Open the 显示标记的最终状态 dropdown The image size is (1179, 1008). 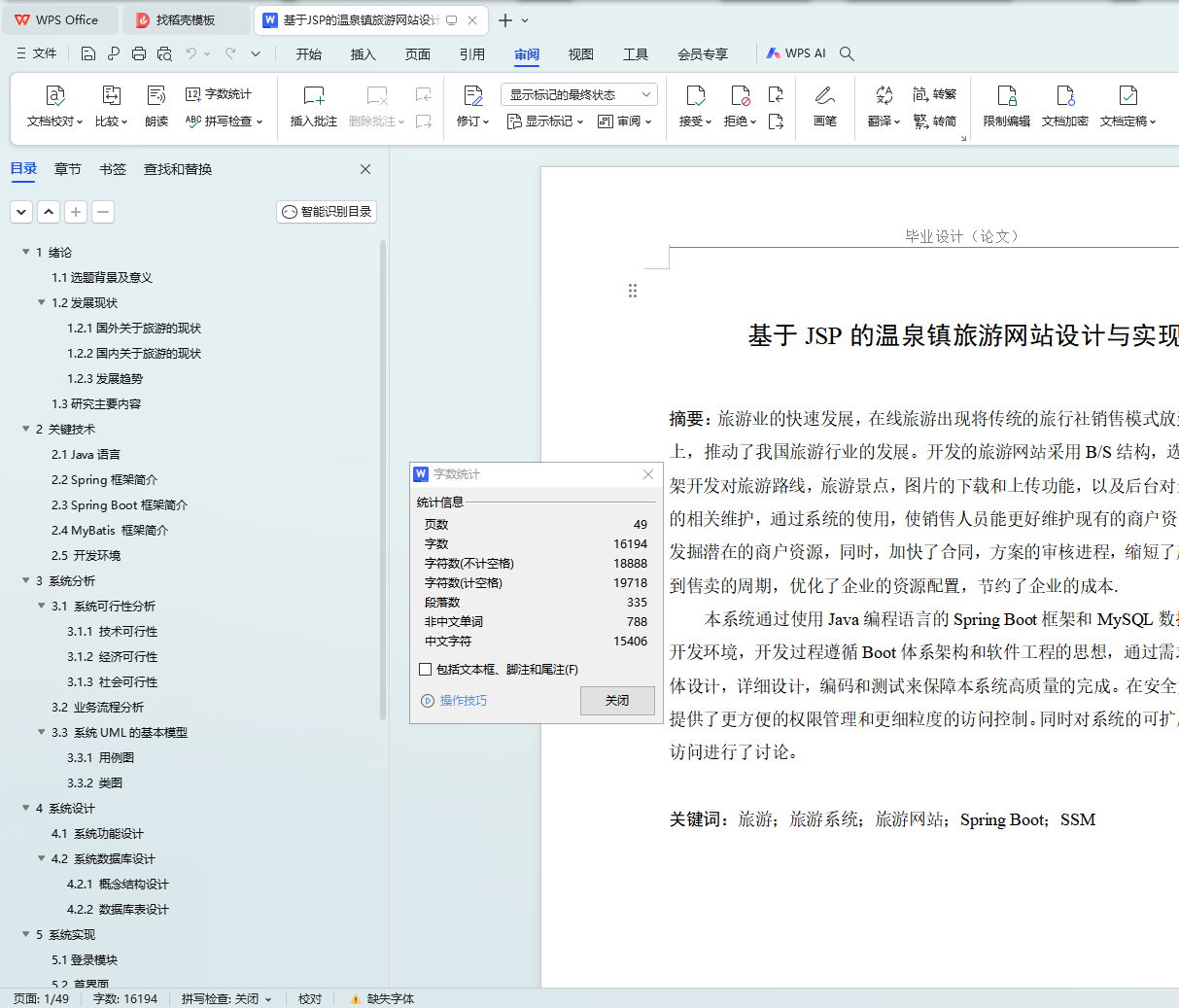[579, 94]
